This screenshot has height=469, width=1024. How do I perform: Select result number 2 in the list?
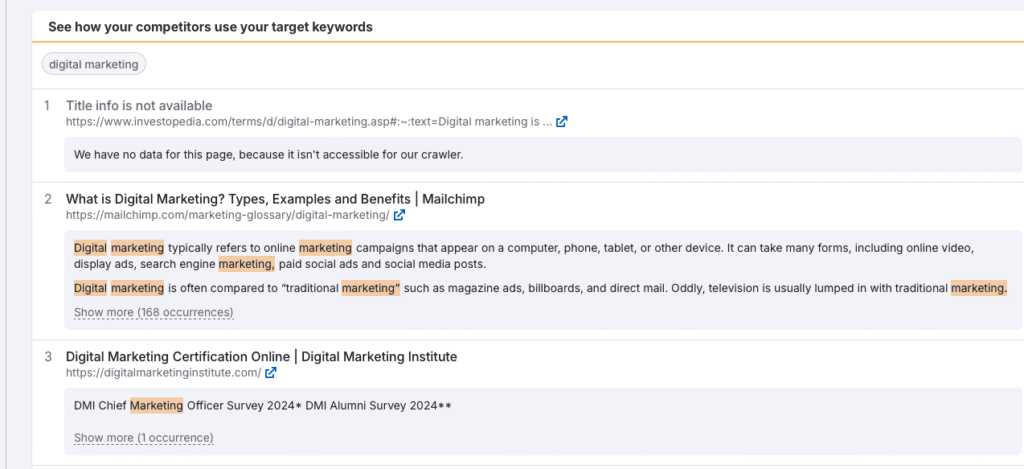pyautogui.click(x=47, y=199)
